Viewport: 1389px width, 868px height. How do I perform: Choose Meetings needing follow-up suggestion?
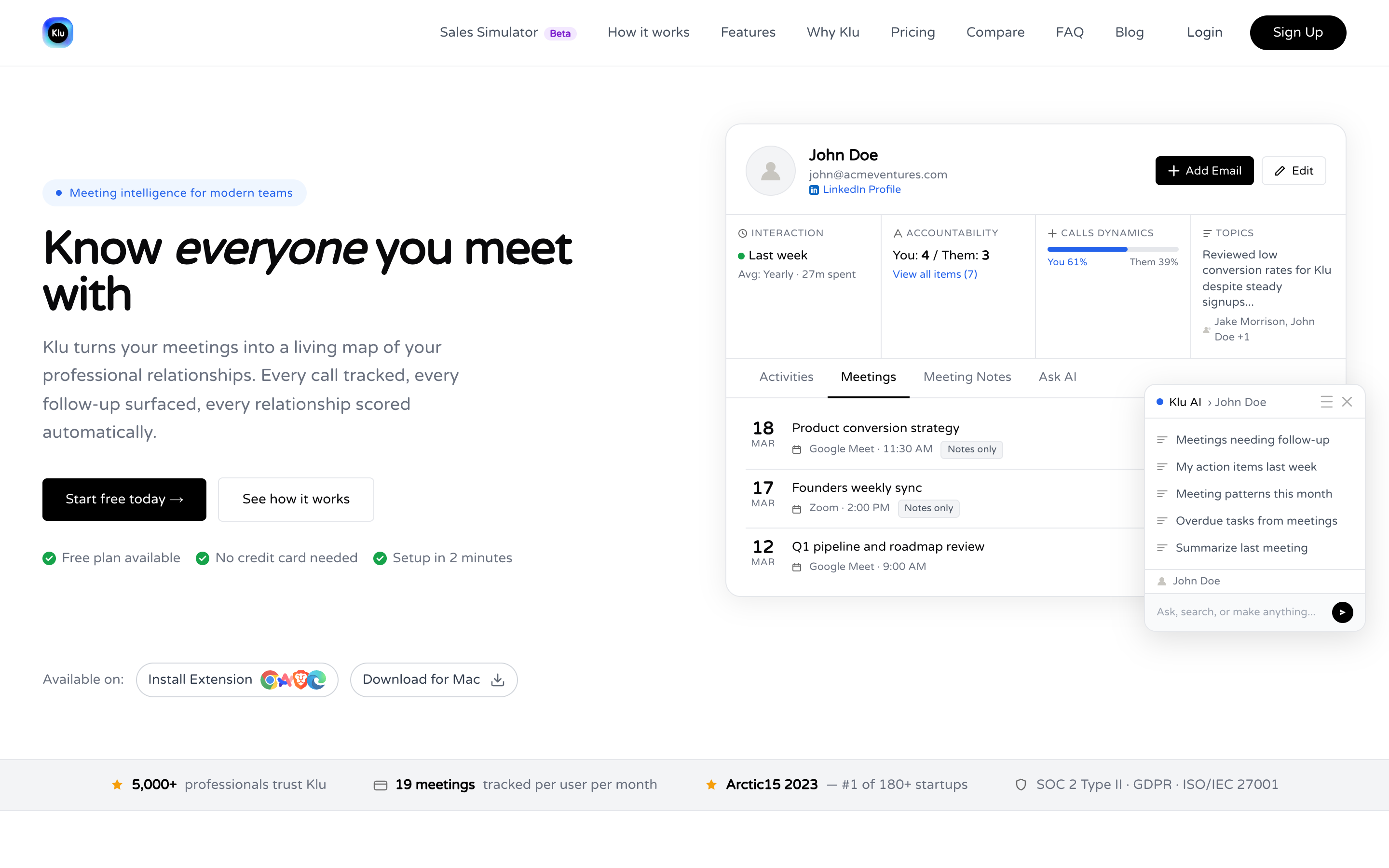coord(1254,440)
